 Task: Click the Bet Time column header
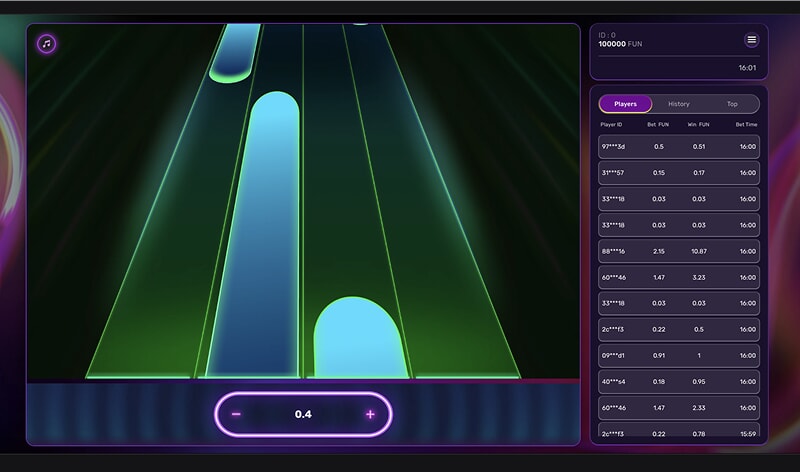click(x=746, y=125)
